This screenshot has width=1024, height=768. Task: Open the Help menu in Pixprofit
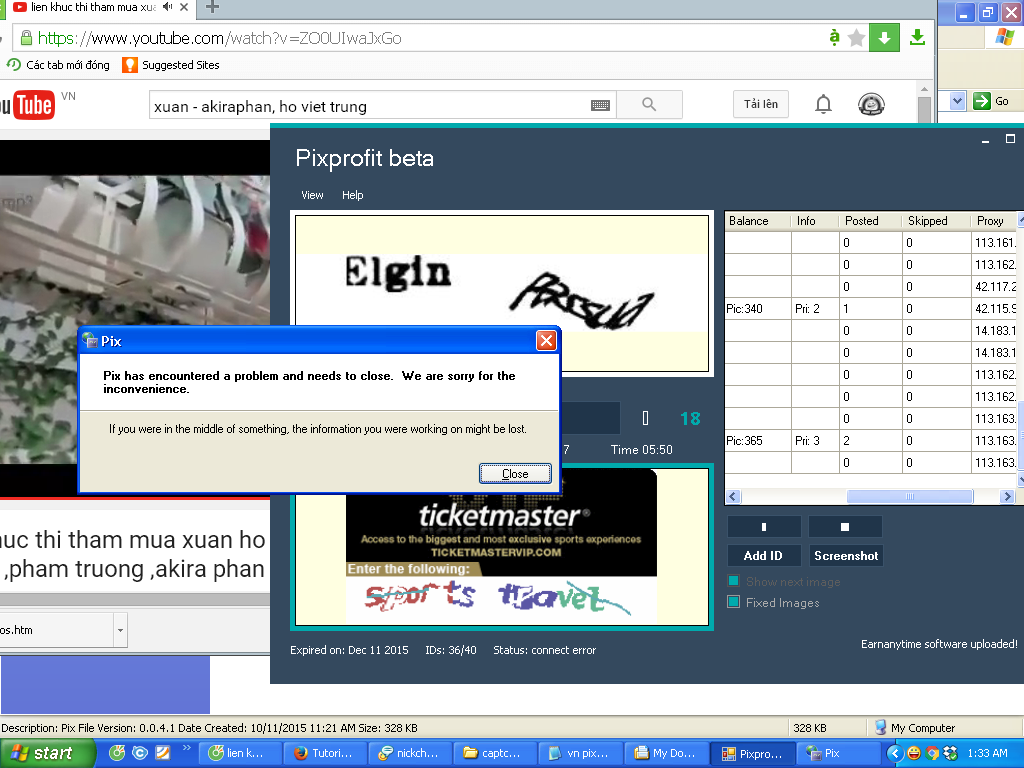pos(353,195)
